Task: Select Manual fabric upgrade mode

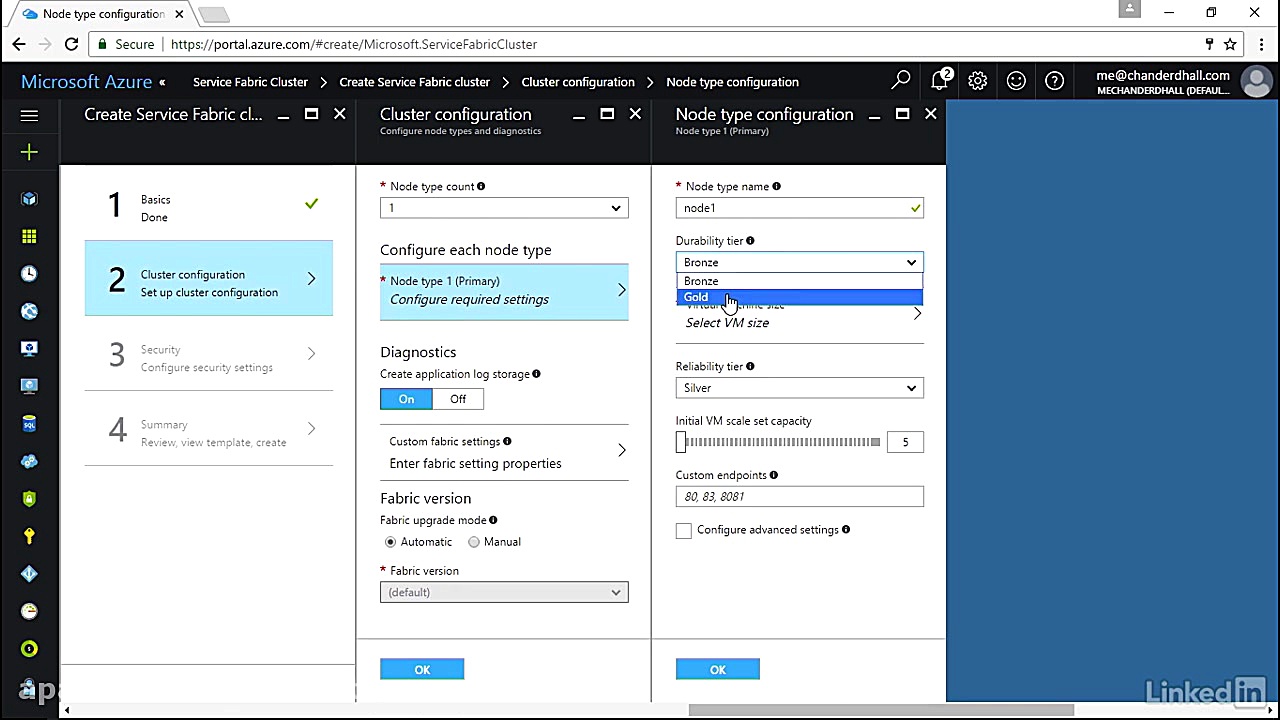Action: point(474,542)
